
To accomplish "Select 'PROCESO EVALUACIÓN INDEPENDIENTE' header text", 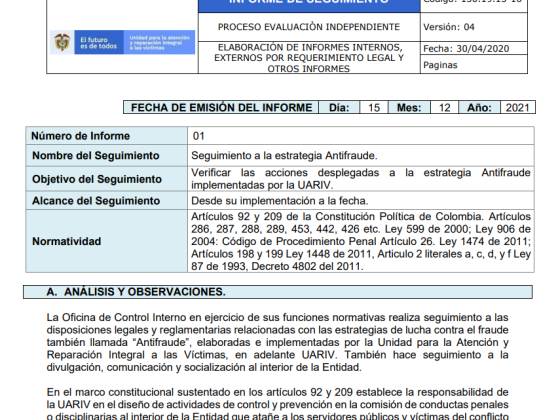I will [x=309, y=27].
